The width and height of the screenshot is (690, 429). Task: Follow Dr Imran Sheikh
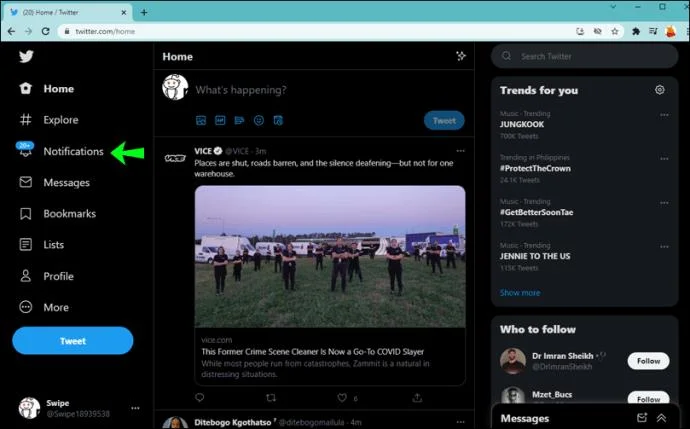click(648, 361)
